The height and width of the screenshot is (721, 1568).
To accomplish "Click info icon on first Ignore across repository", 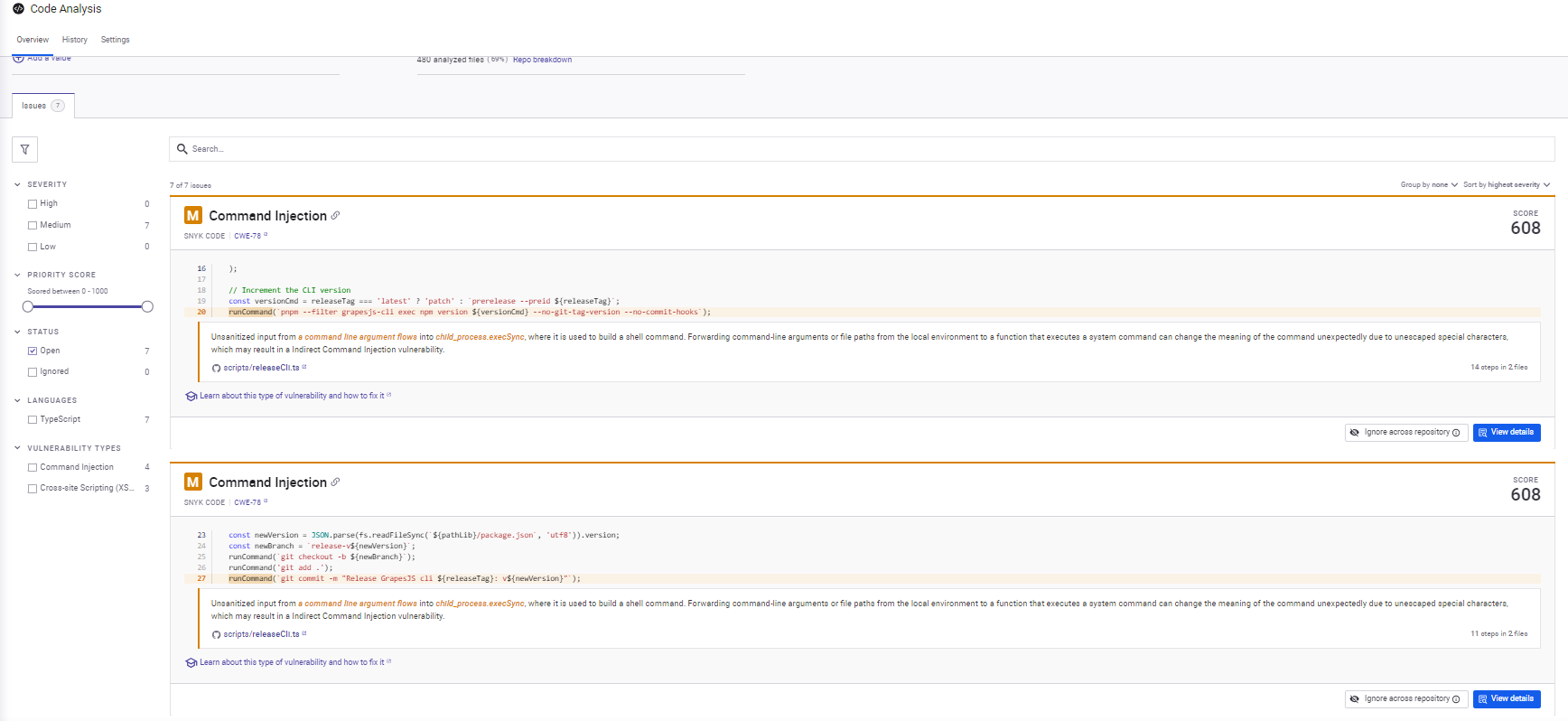I will click(1456, 433).
